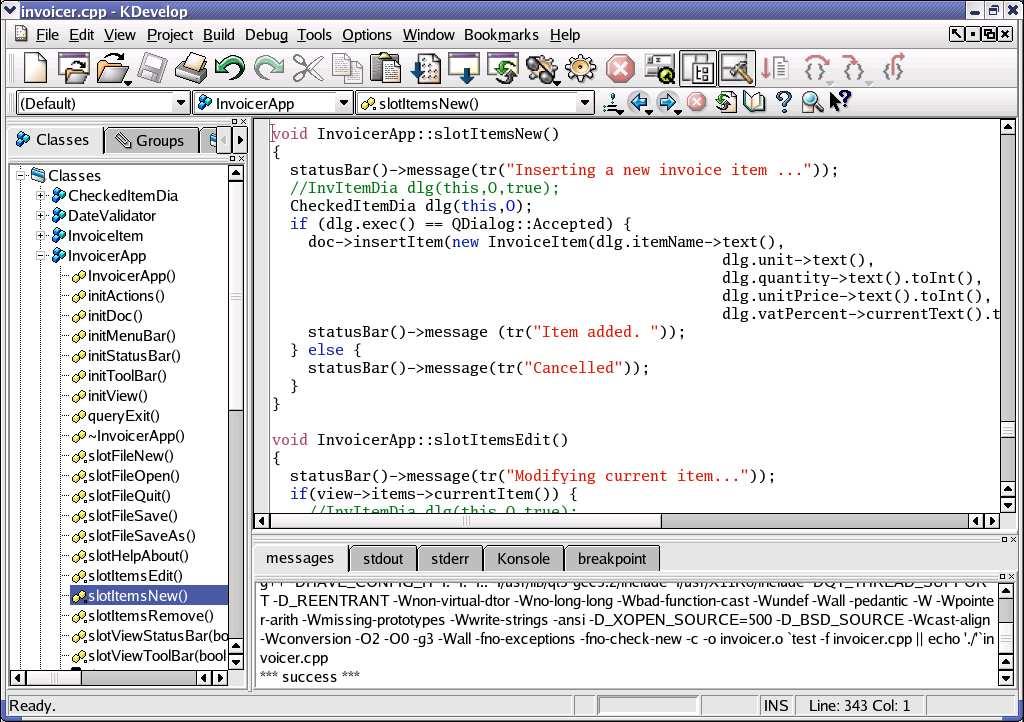Open the (Default) configuration dropdown
1024x722 pixels.
coord(181,103)
